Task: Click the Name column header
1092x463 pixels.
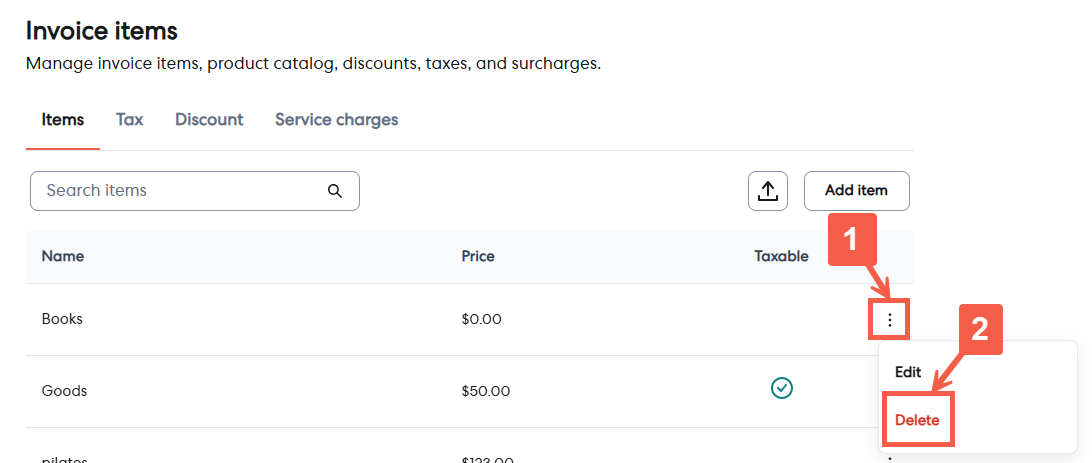Action: pyautogui.click(x=62, y=256)
